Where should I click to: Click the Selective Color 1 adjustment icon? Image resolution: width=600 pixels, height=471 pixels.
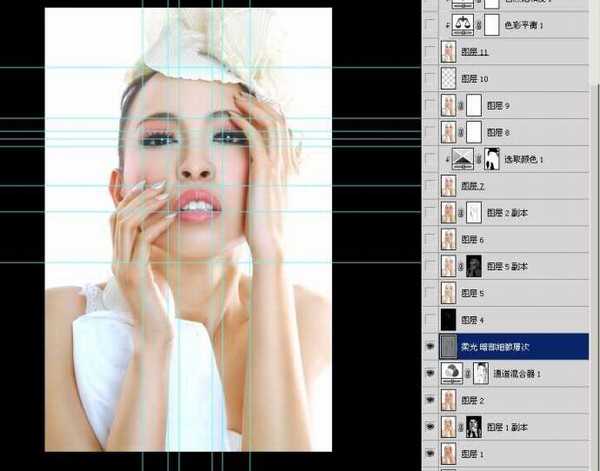463,158
